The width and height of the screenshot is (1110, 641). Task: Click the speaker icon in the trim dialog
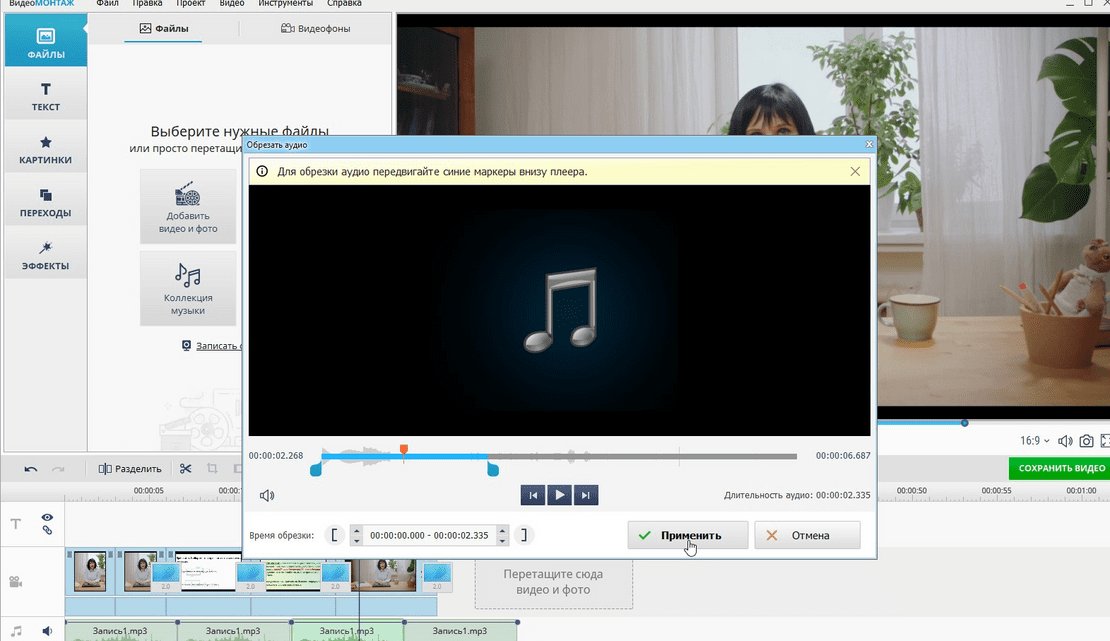pyautogui.click(x=267, y=495)
